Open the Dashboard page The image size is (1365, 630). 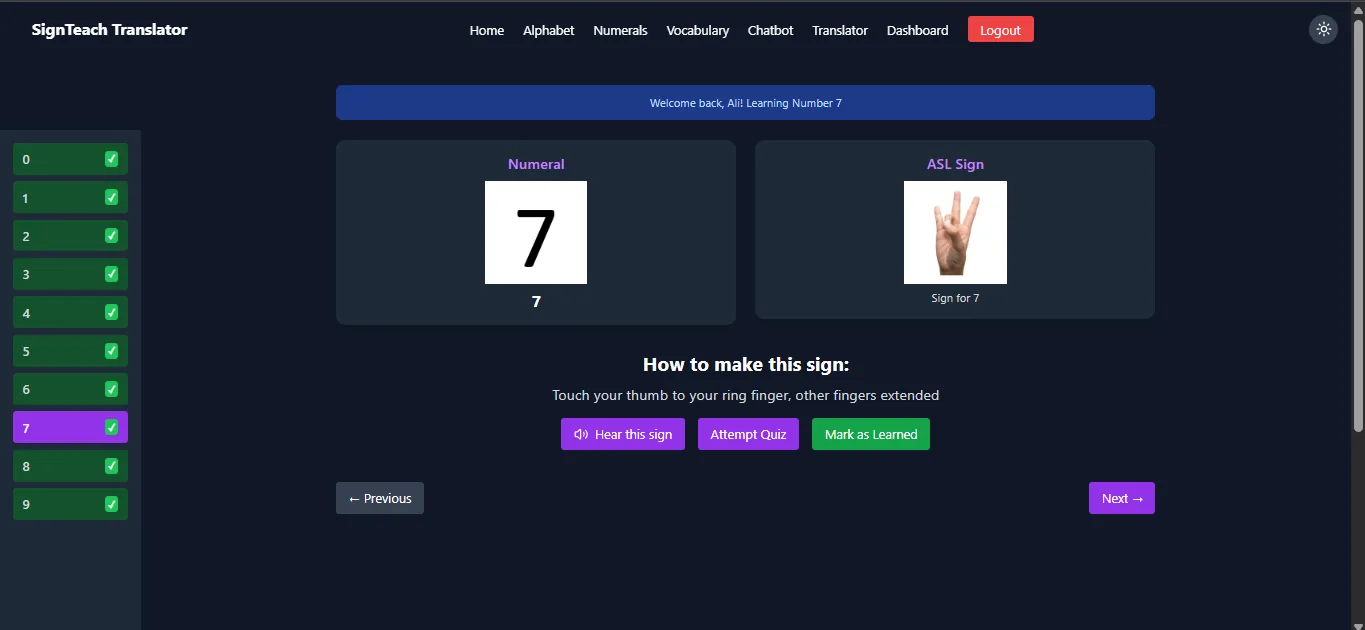point(918,30)
